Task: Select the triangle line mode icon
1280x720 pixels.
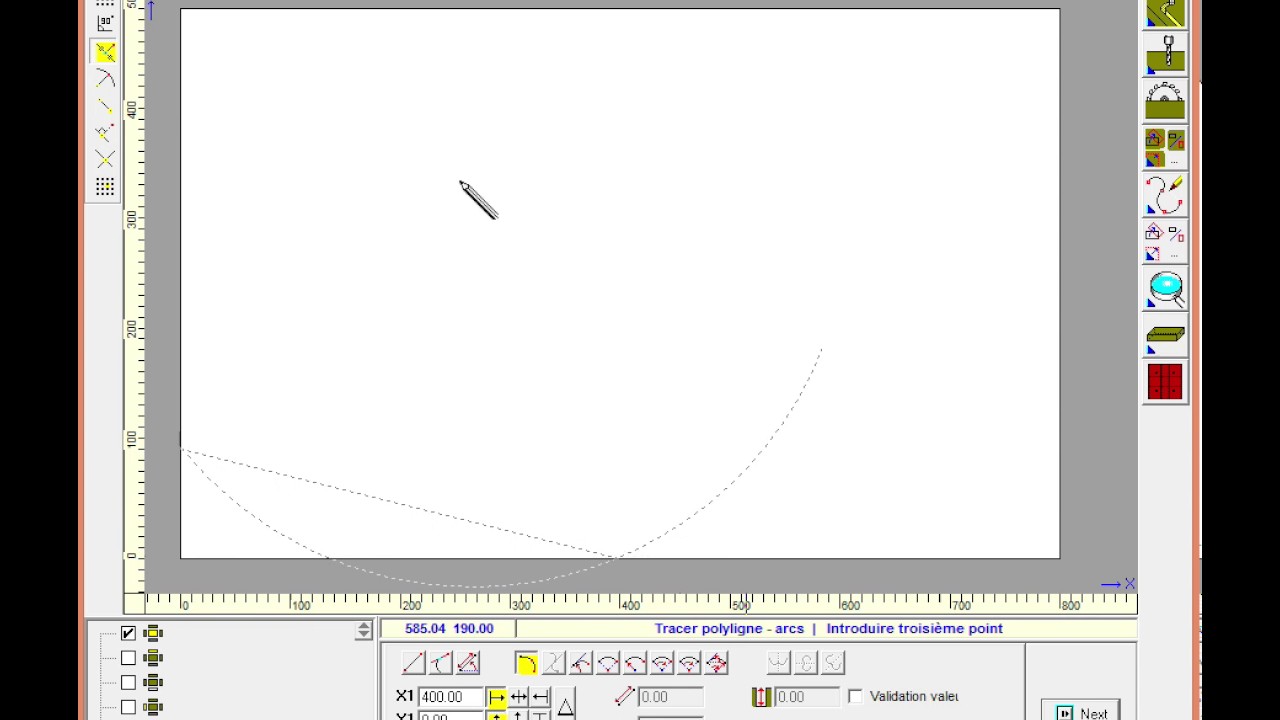Action: pos(467,663)
